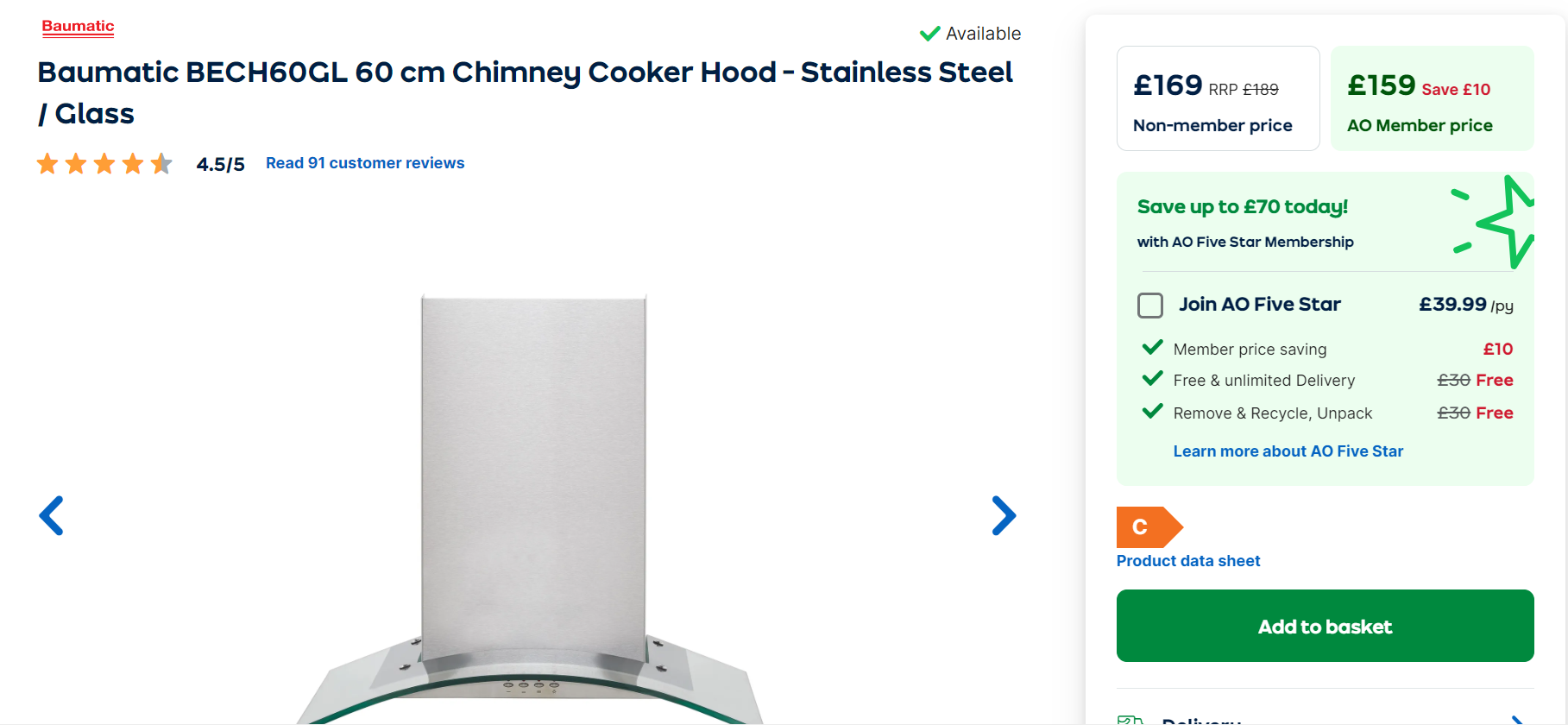1568x725 pixels.
Task: Click the Baumatic brand logo
Action: (x=78, y=27)
